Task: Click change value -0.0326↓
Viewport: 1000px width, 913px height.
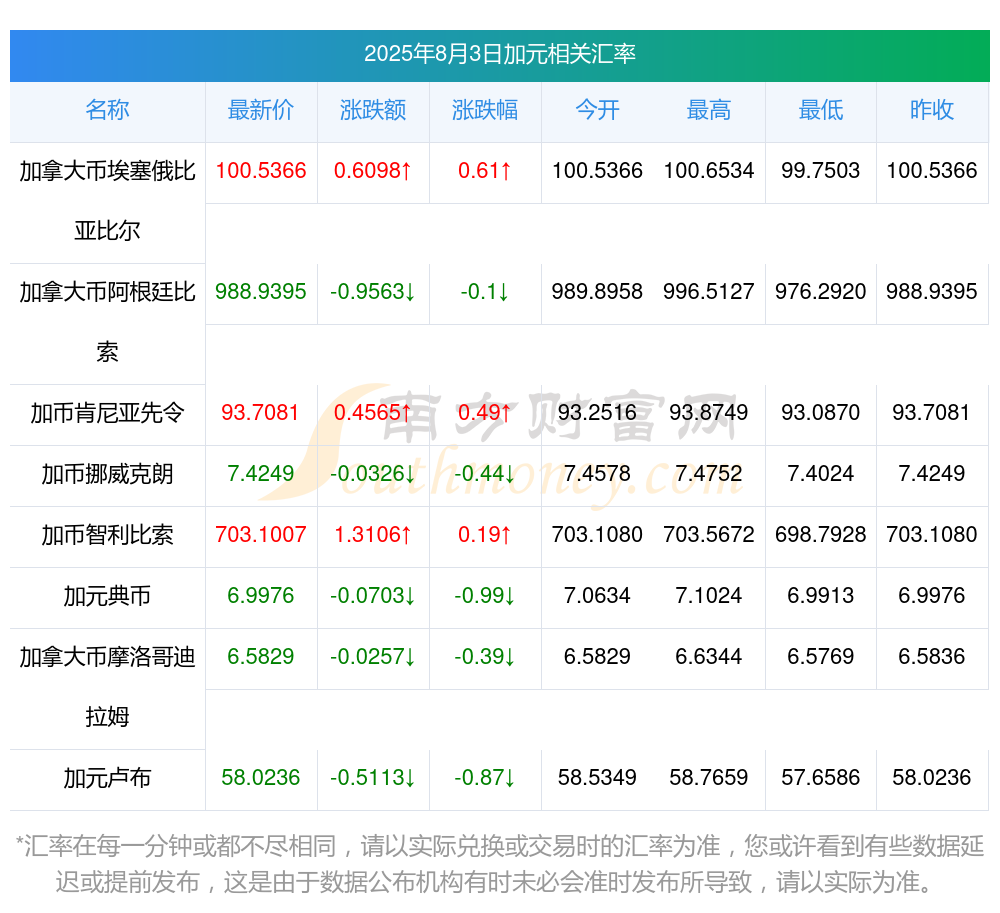Action: 373,474
